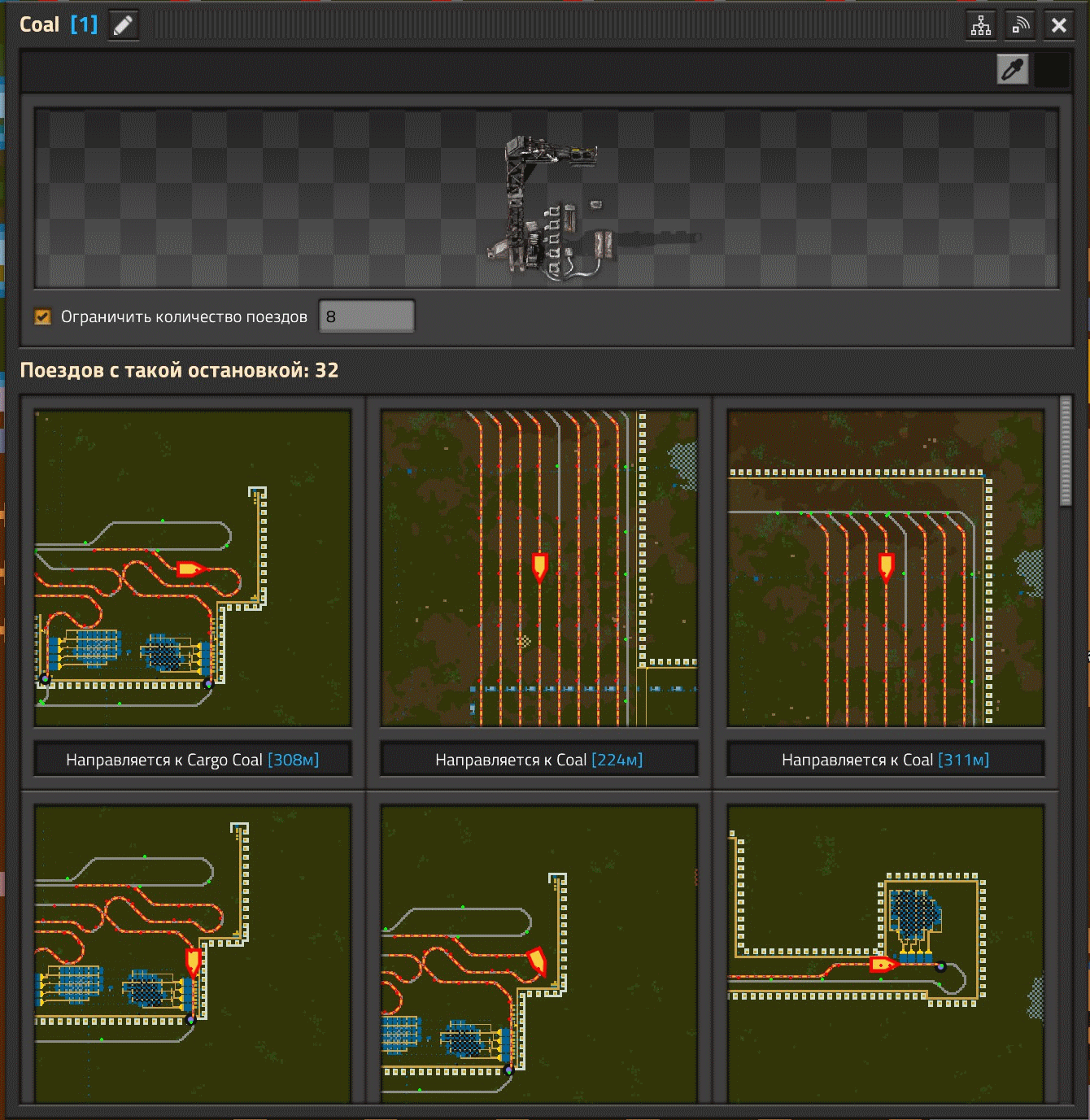
Task: Open second-row right train minimap
Action: pyautogui.click(x=886, y=955)
